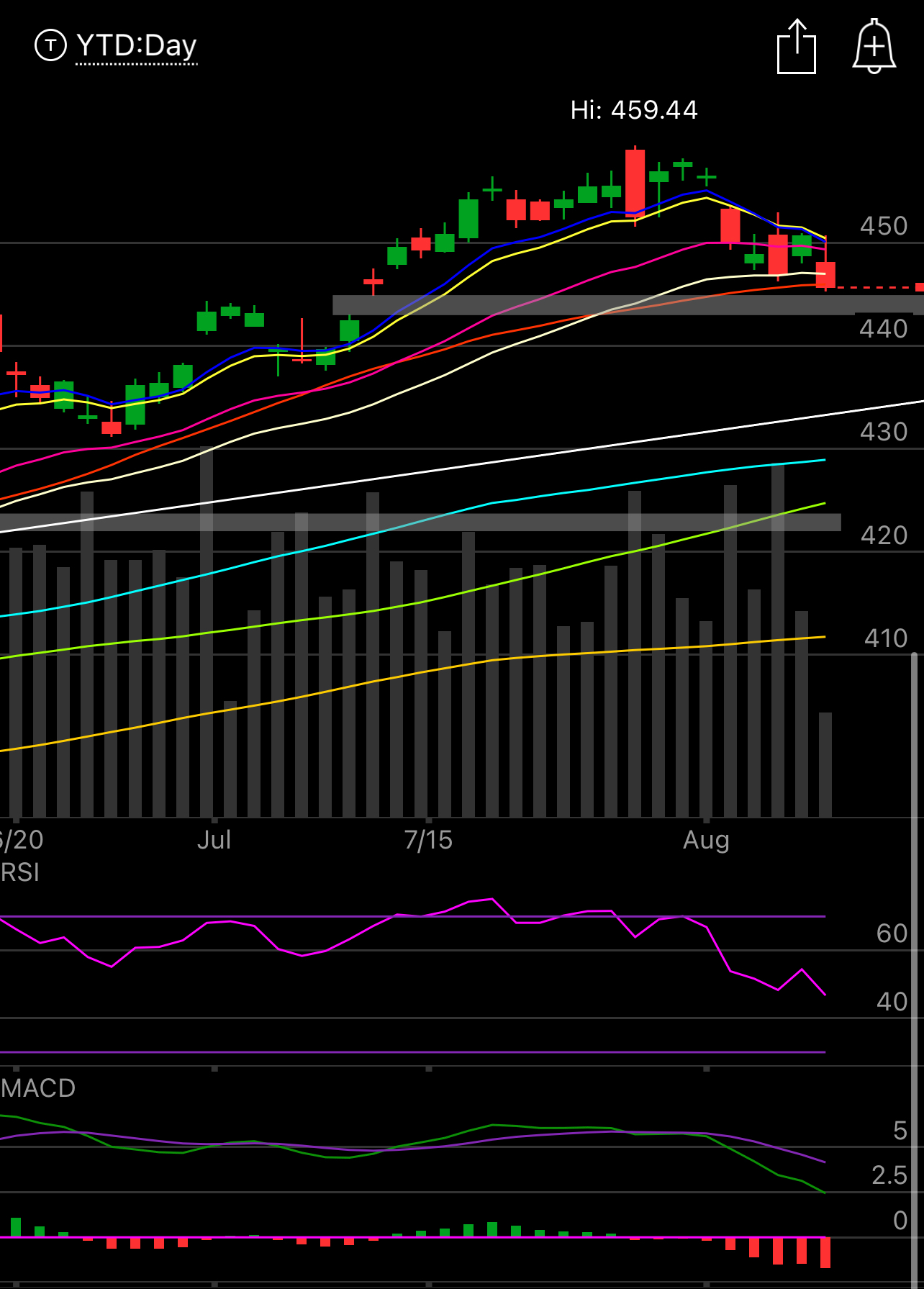The height and width of the screenshot is (1289, 924).
Task: Tap the gray resistance zone band near 443
Action: [x=628, y=305]
